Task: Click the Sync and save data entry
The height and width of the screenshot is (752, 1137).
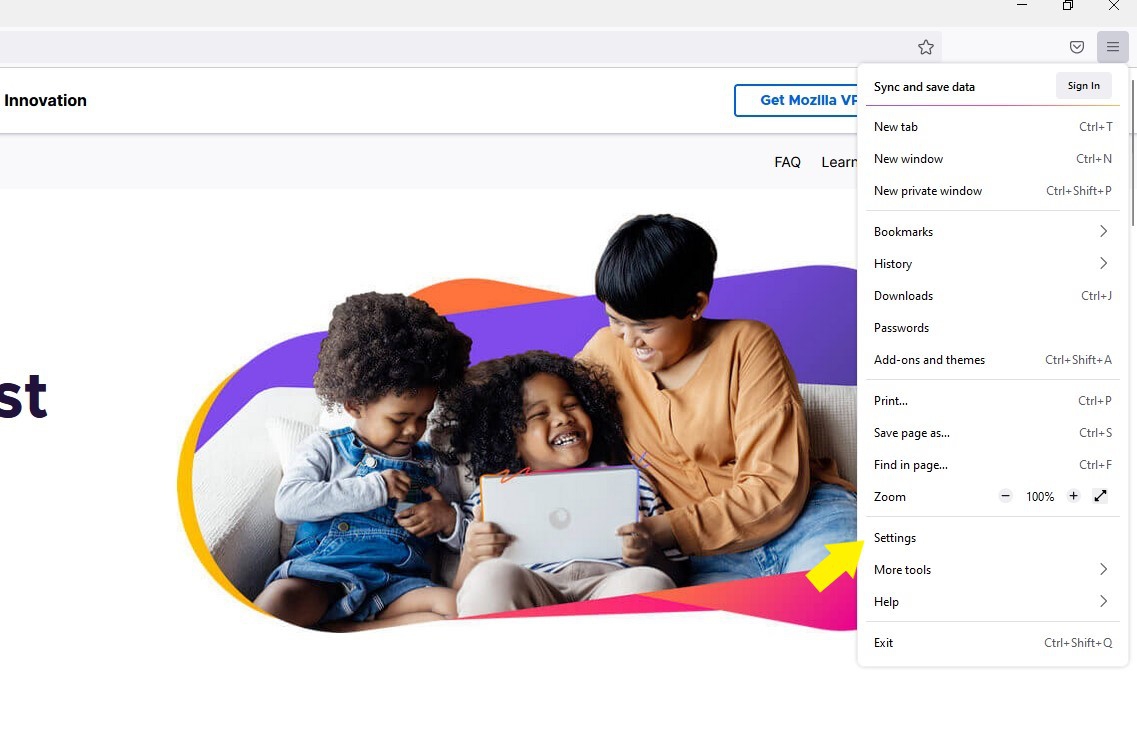Action: pos(924,87)
